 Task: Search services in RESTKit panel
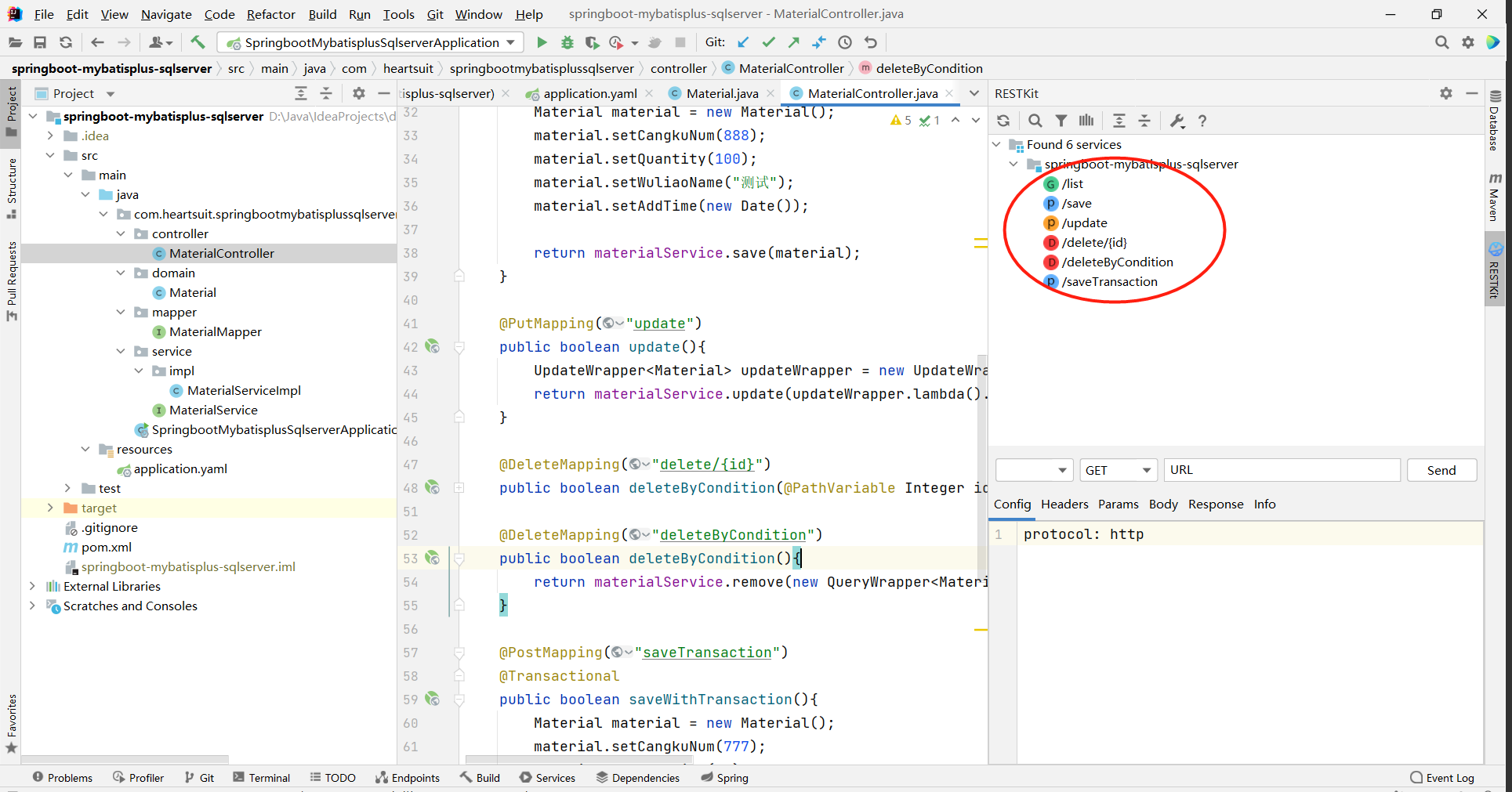[1035, 121]
